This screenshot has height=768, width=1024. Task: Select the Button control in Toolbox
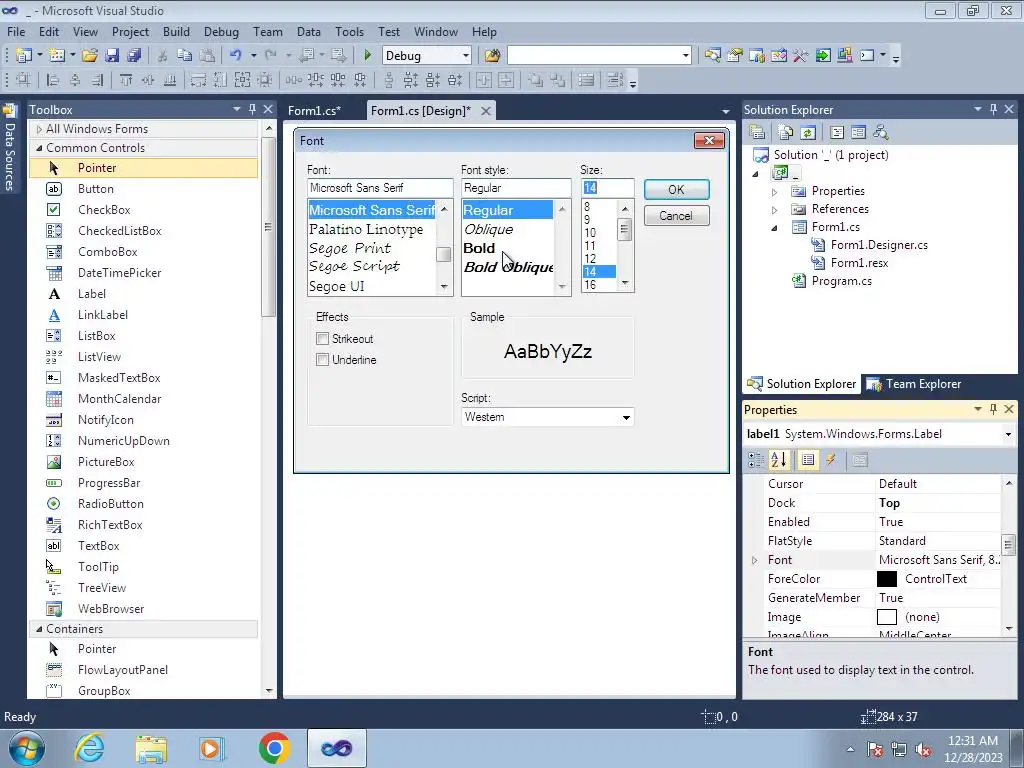tap(95, 189)
